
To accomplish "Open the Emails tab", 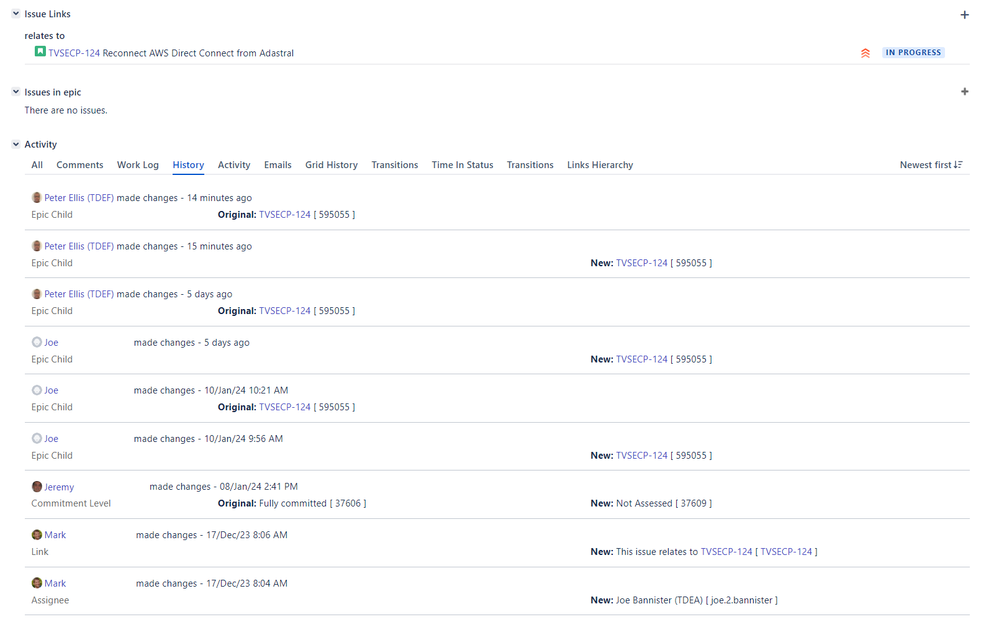I will [x=278, y=164].
